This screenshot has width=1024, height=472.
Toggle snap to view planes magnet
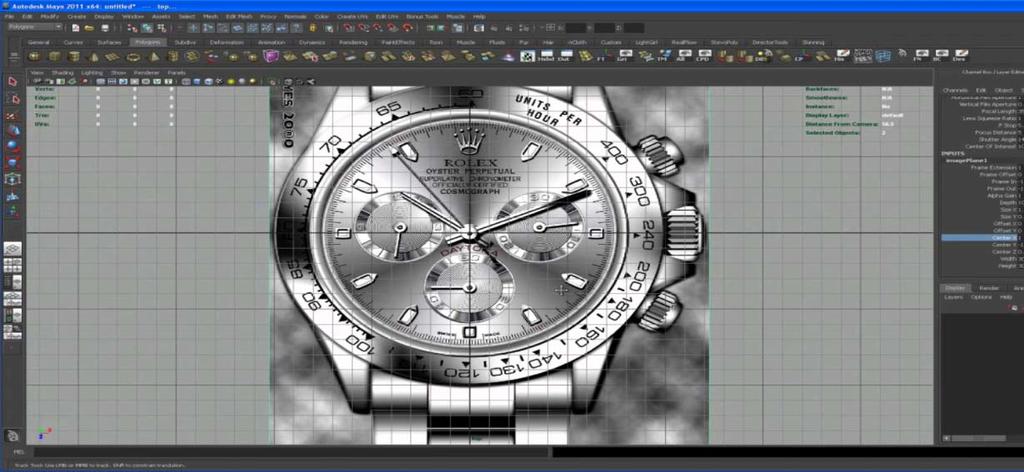pyautogui.click(x=392, y=28)
